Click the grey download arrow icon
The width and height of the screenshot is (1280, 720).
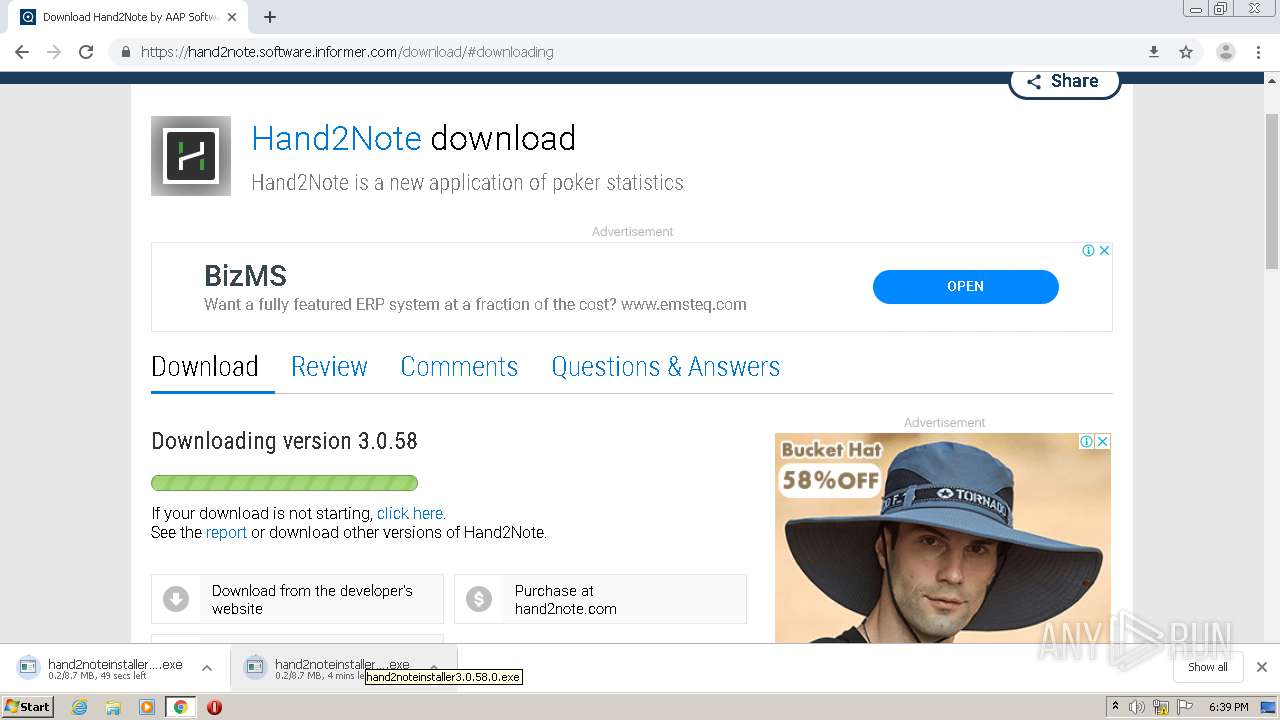point(176,599)
